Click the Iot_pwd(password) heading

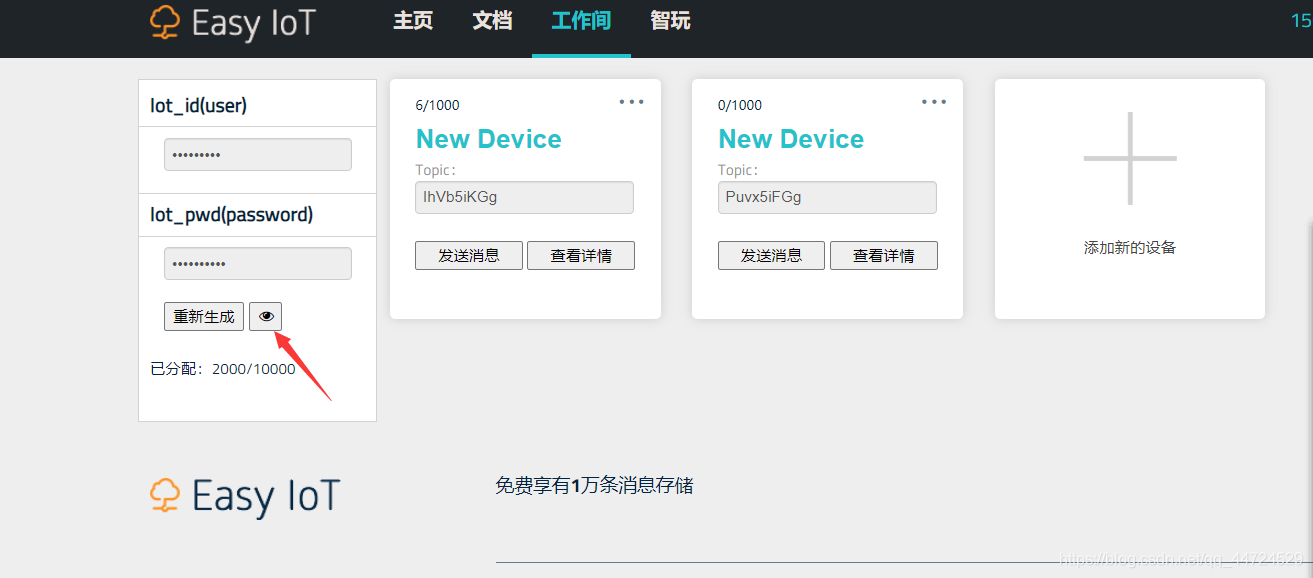pos(232,215)
